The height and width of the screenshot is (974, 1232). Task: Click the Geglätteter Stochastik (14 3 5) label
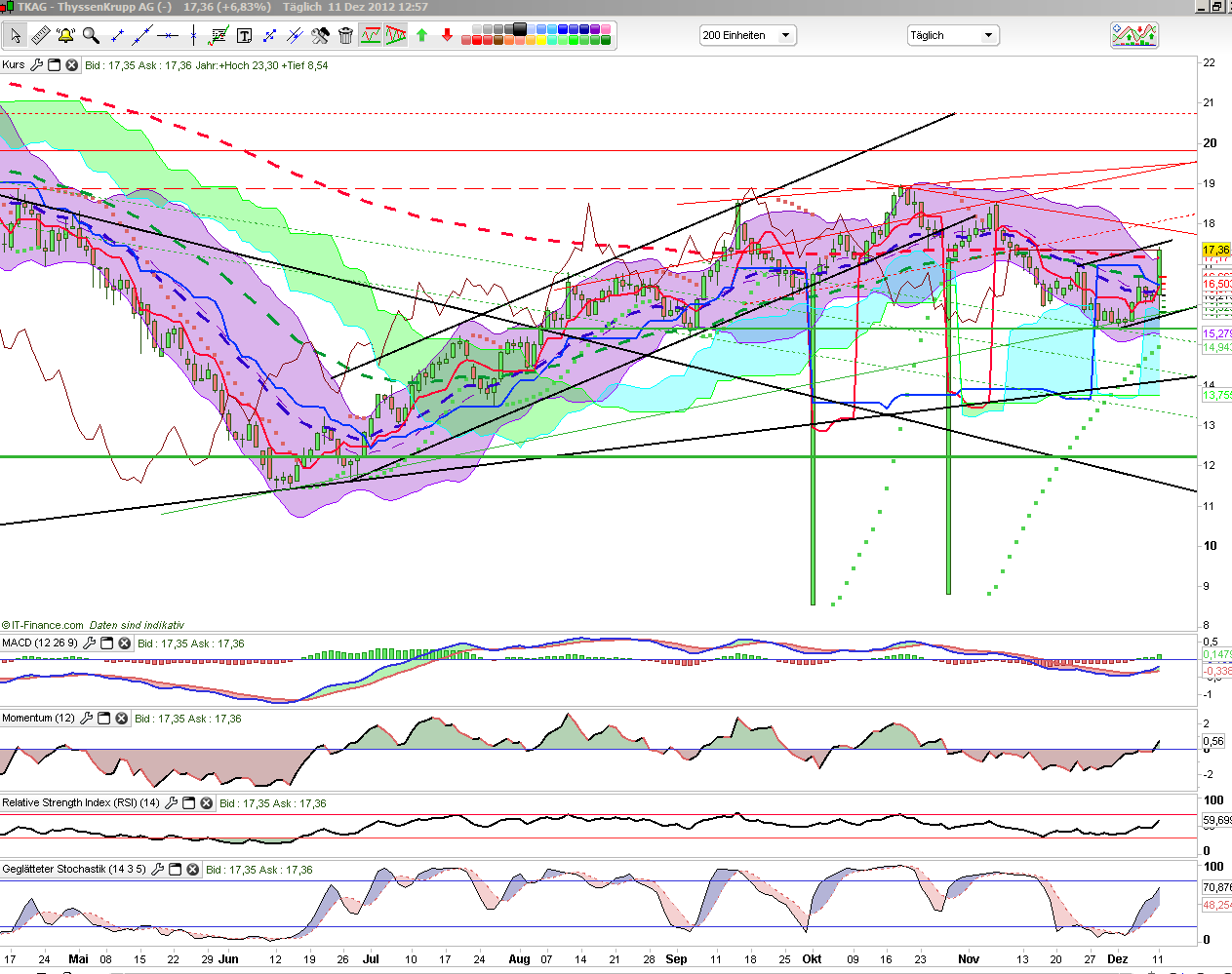74,870
